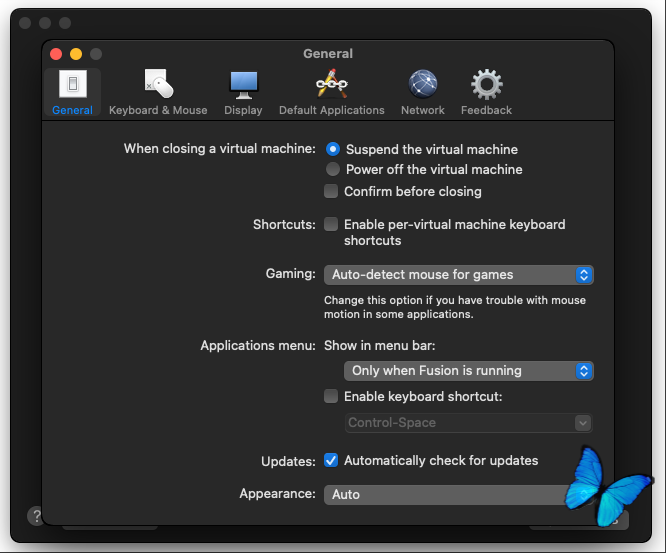Open the Gaming mouse detection dropdown
Screen dimensions: 666x553
click(459, 275)
